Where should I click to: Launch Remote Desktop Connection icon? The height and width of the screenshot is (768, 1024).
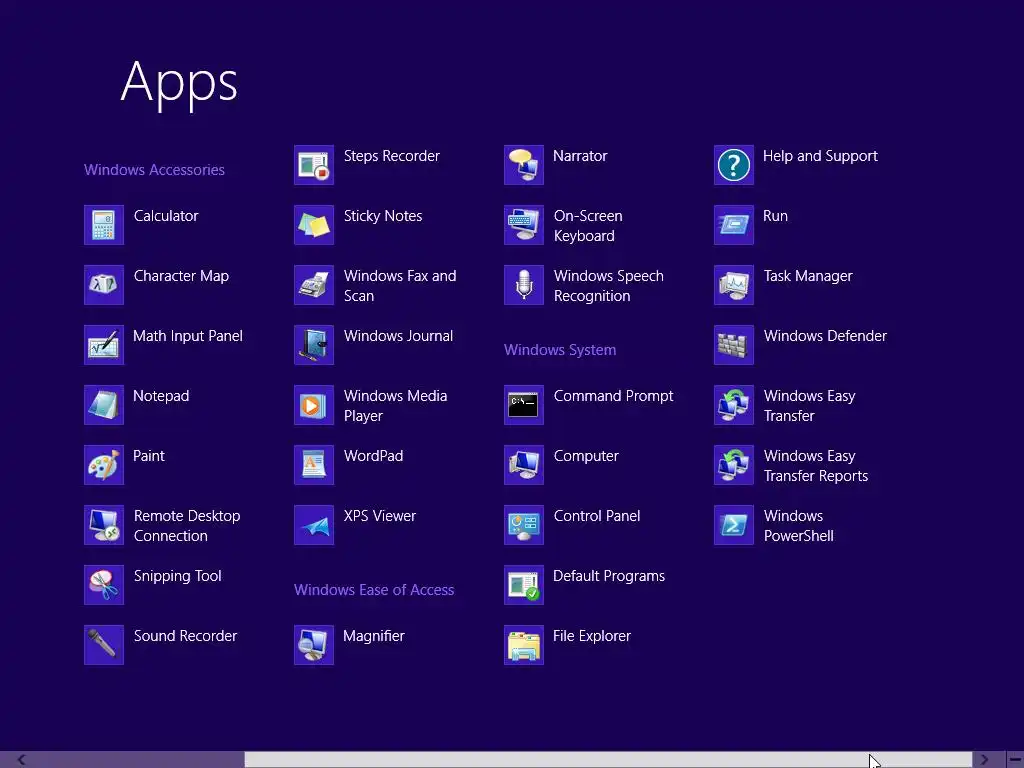coord(104,526)
